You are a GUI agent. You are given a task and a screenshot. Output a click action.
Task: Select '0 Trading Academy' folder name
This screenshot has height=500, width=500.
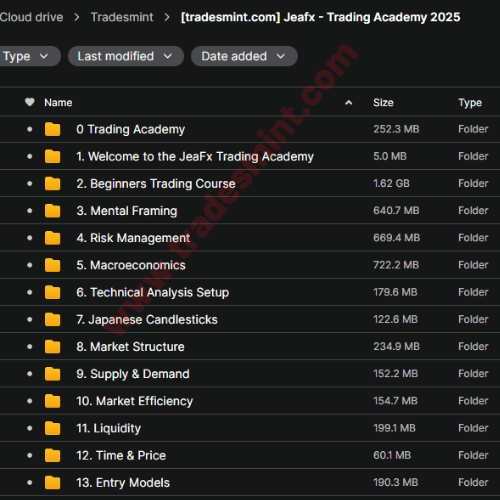(130, 129)
